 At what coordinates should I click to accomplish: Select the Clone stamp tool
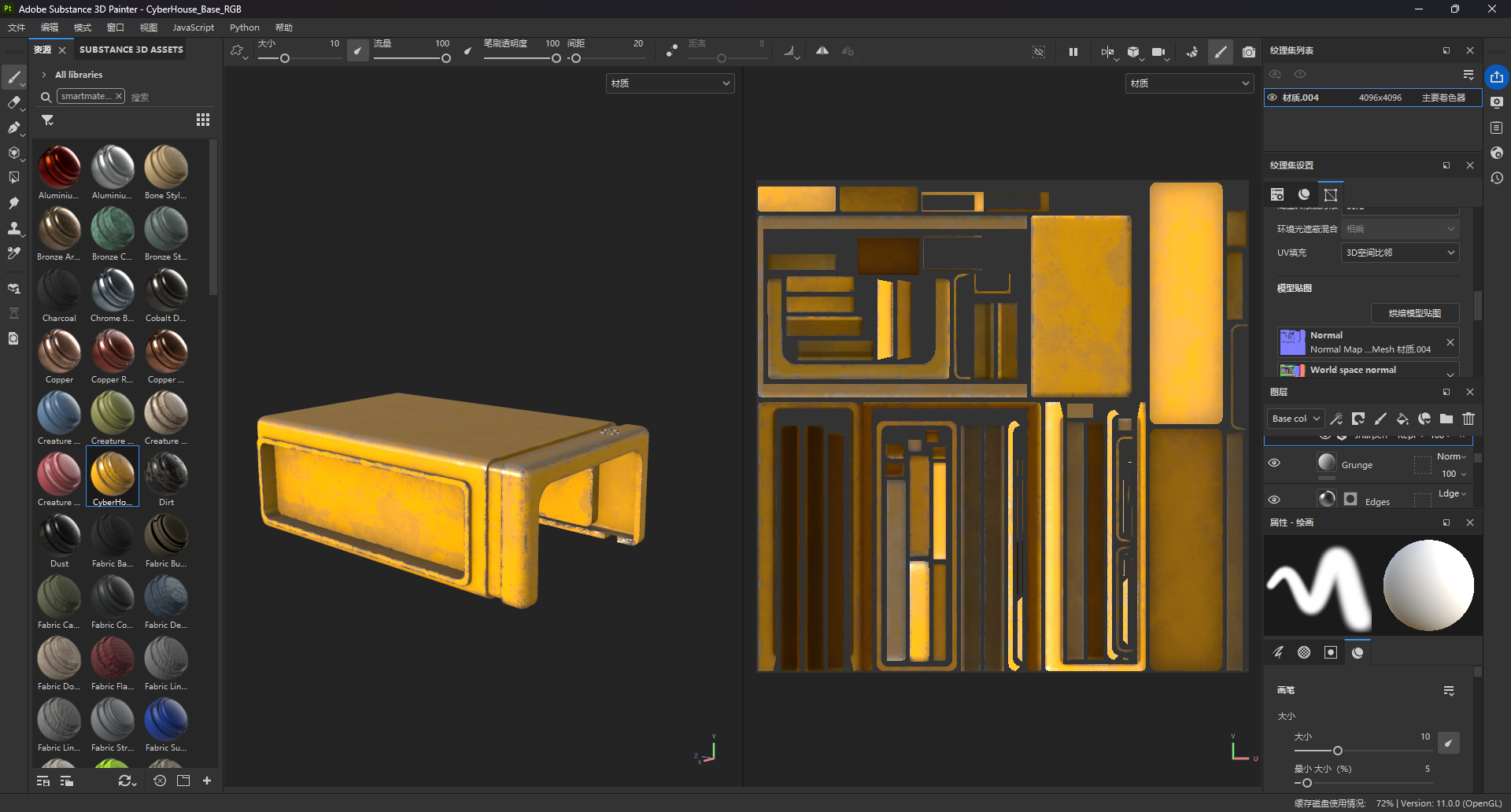[x=14, y=228]
